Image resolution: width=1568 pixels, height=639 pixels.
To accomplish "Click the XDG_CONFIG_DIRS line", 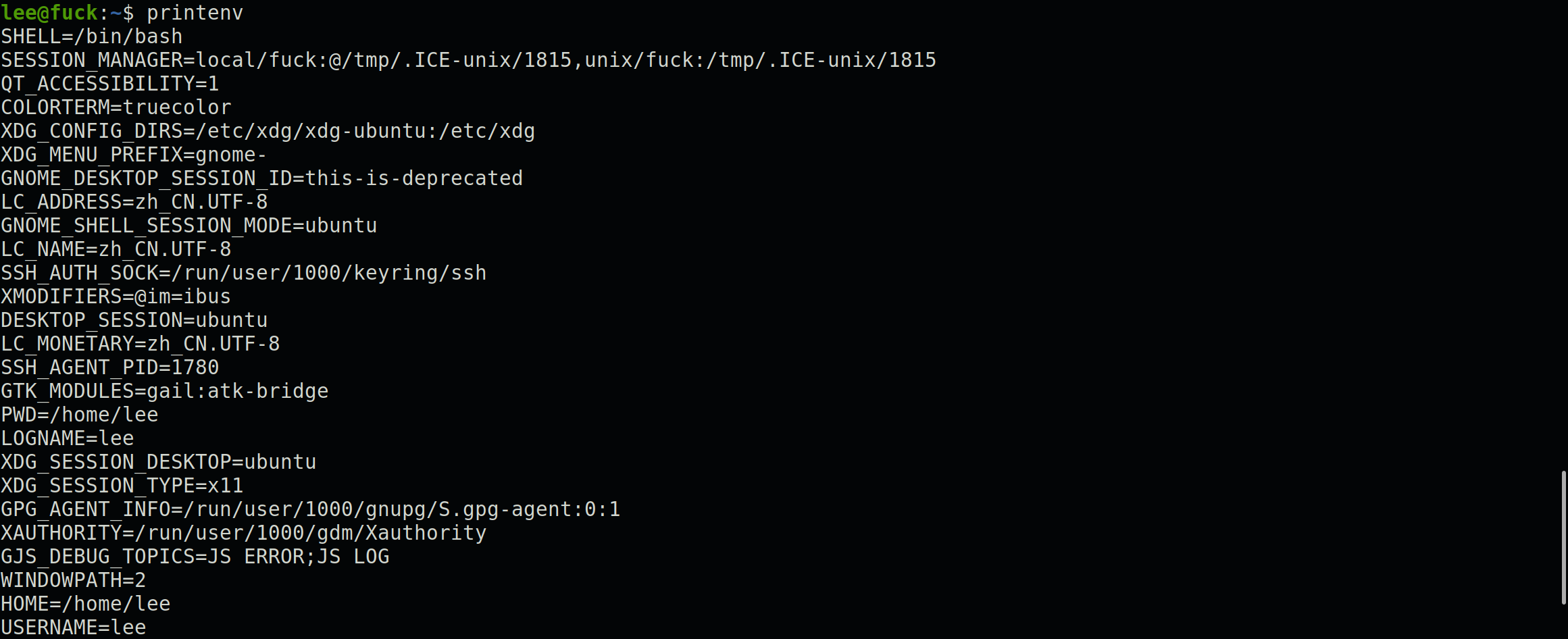I will coord(268,131).
